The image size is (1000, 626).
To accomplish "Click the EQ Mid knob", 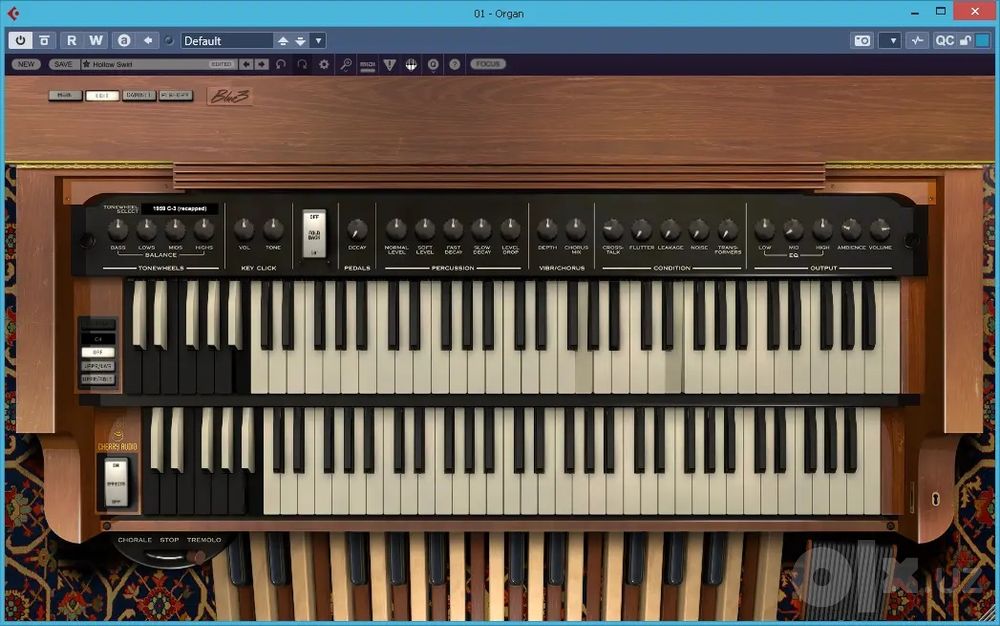I will (793, 229).
